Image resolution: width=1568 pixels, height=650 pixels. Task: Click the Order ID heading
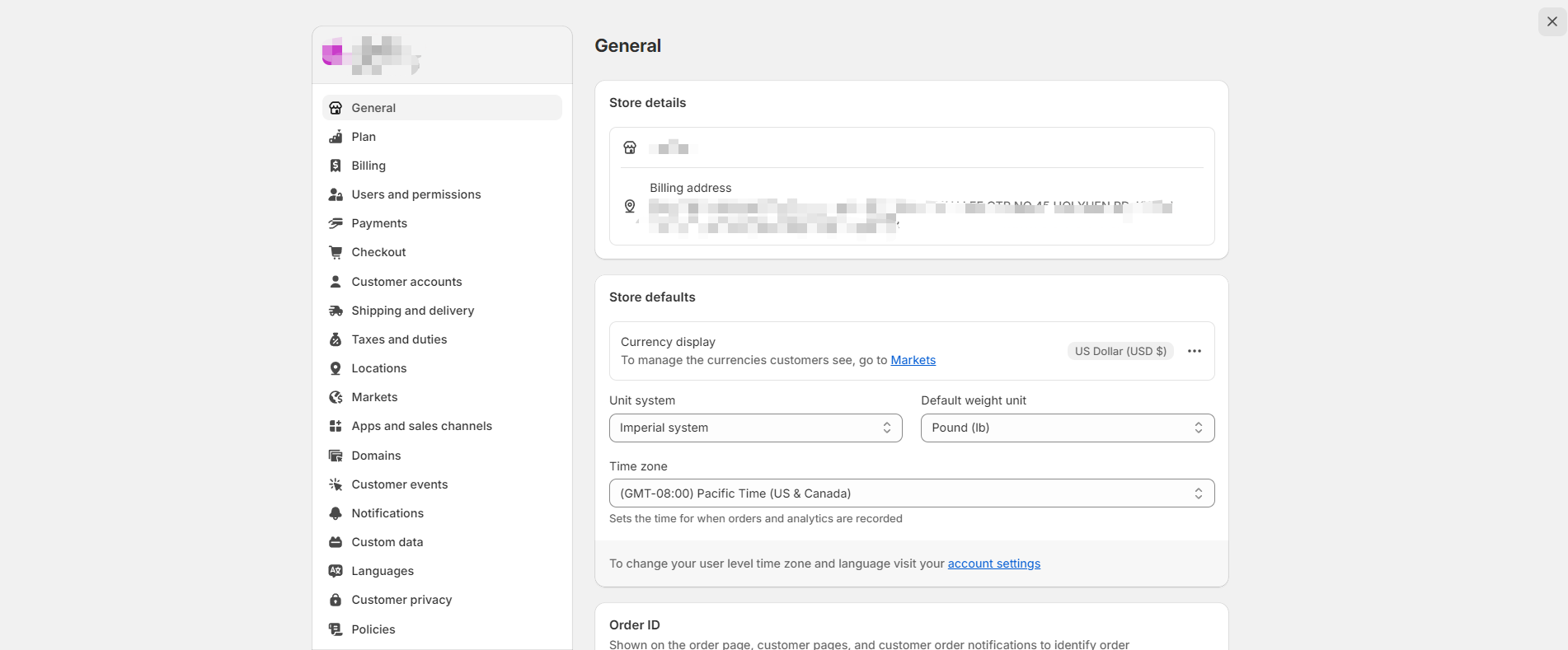point(635,625)
